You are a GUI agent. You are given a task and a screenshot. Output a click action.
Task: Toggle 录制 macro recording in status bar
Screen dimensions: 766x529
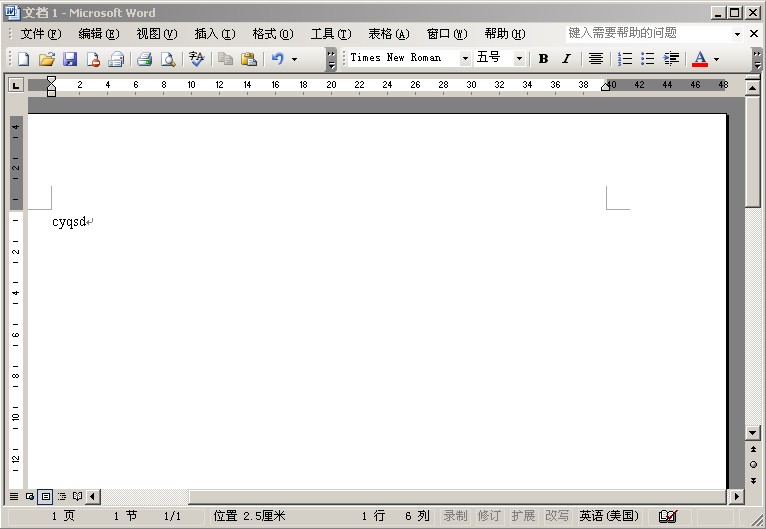[x=456, y=516]
